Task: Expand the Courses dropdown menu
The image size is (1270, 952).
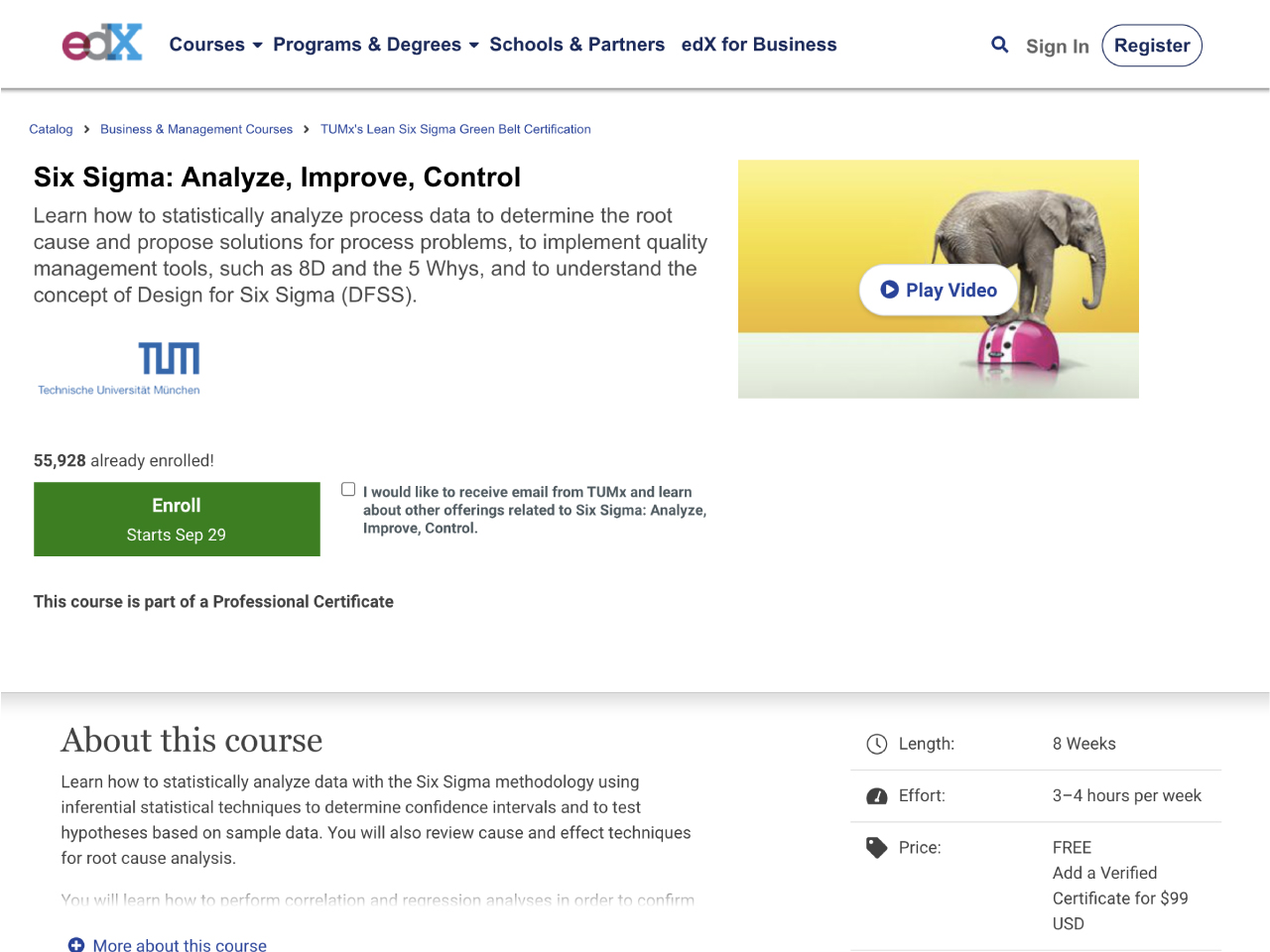Action: coord(215,45)
